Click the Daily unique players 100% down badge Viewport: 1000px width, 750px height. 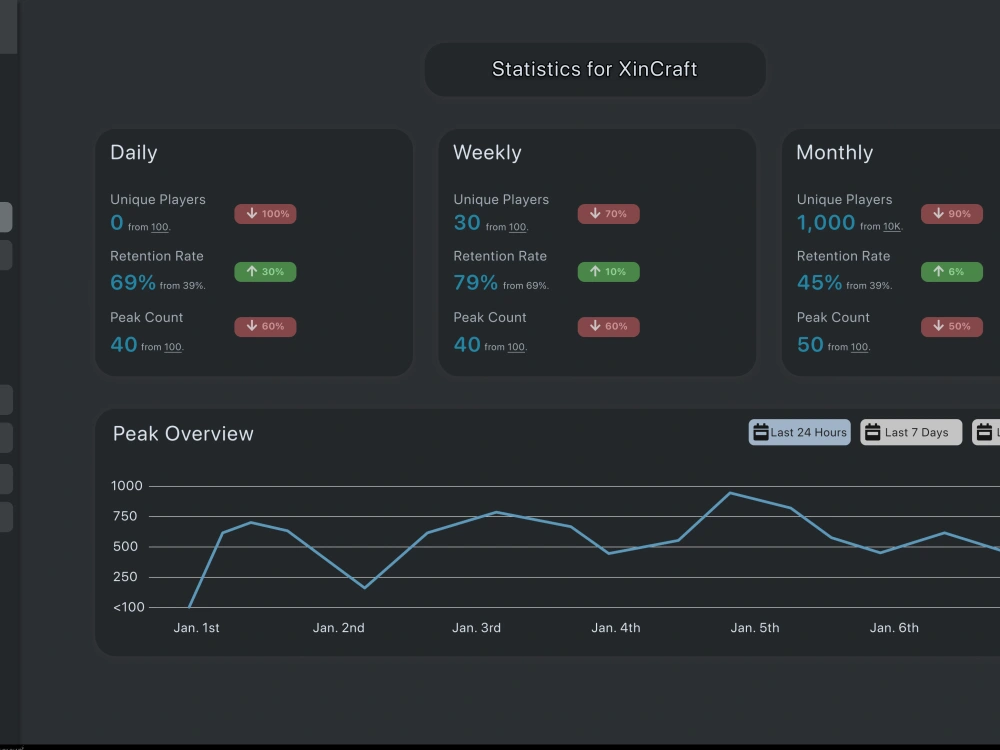[265, 214]
